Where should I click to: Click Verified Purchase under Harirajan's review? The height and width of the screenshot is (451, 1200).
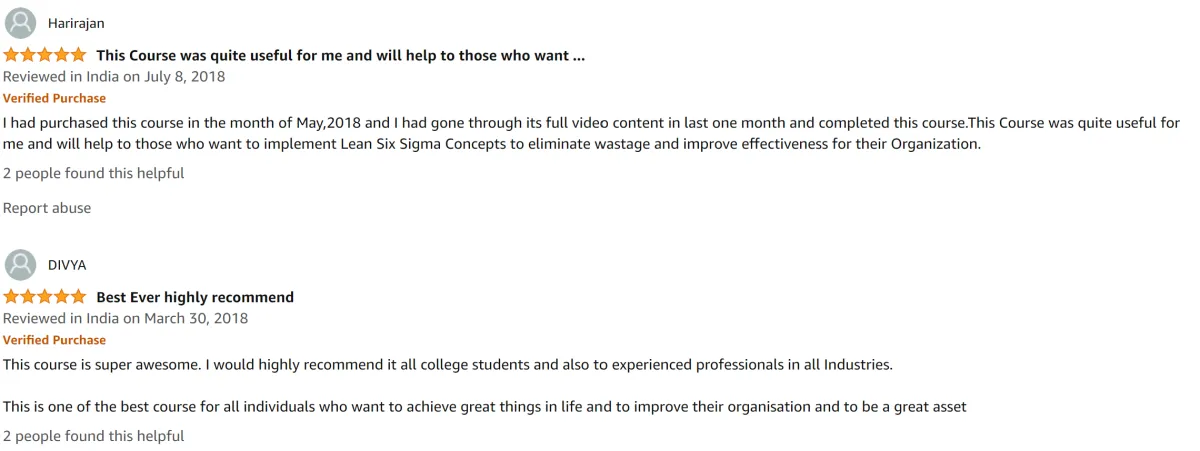[x=54, y=98]
